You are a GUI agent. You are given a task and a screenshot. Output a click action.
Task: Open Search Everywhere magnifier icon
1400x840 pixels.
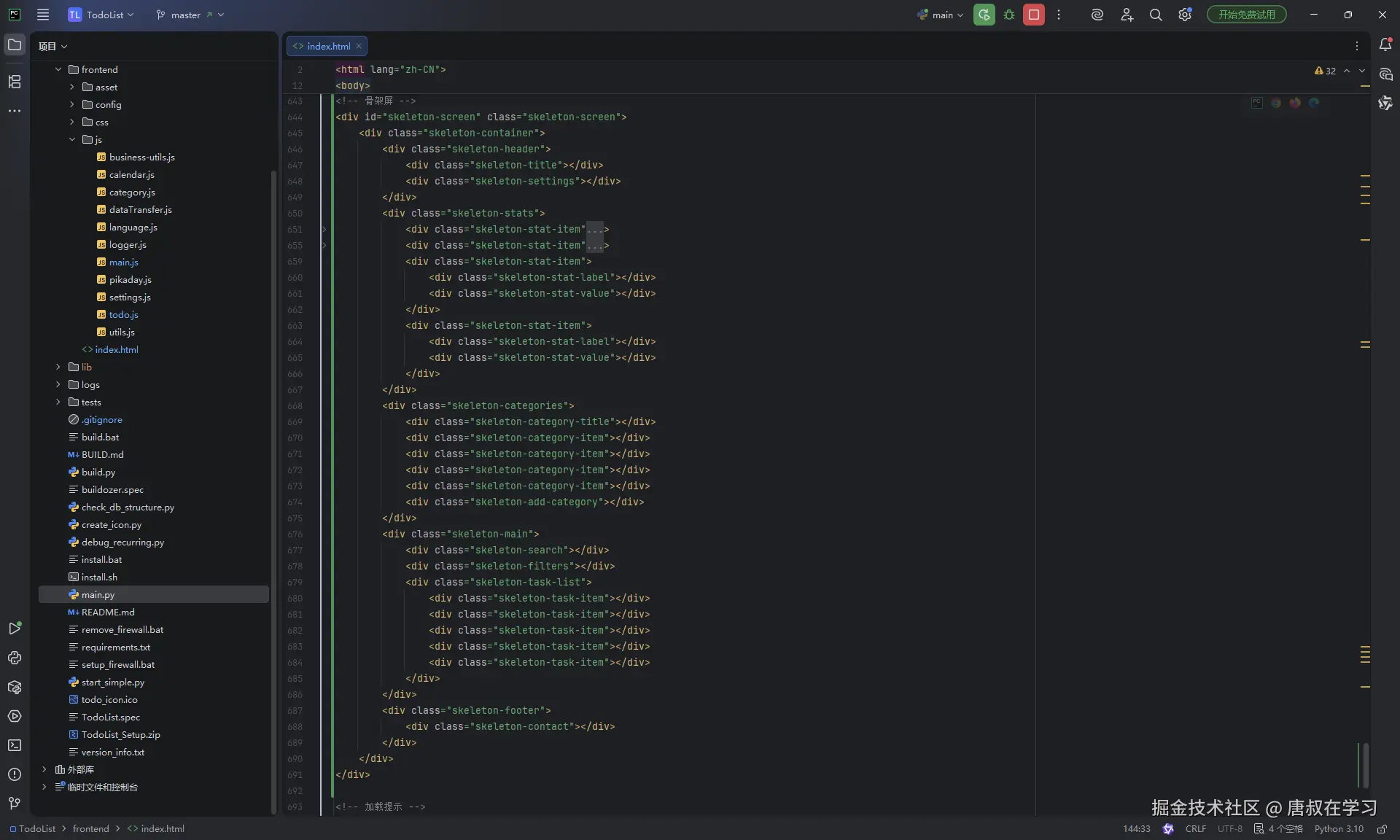tap(1156, 15)
